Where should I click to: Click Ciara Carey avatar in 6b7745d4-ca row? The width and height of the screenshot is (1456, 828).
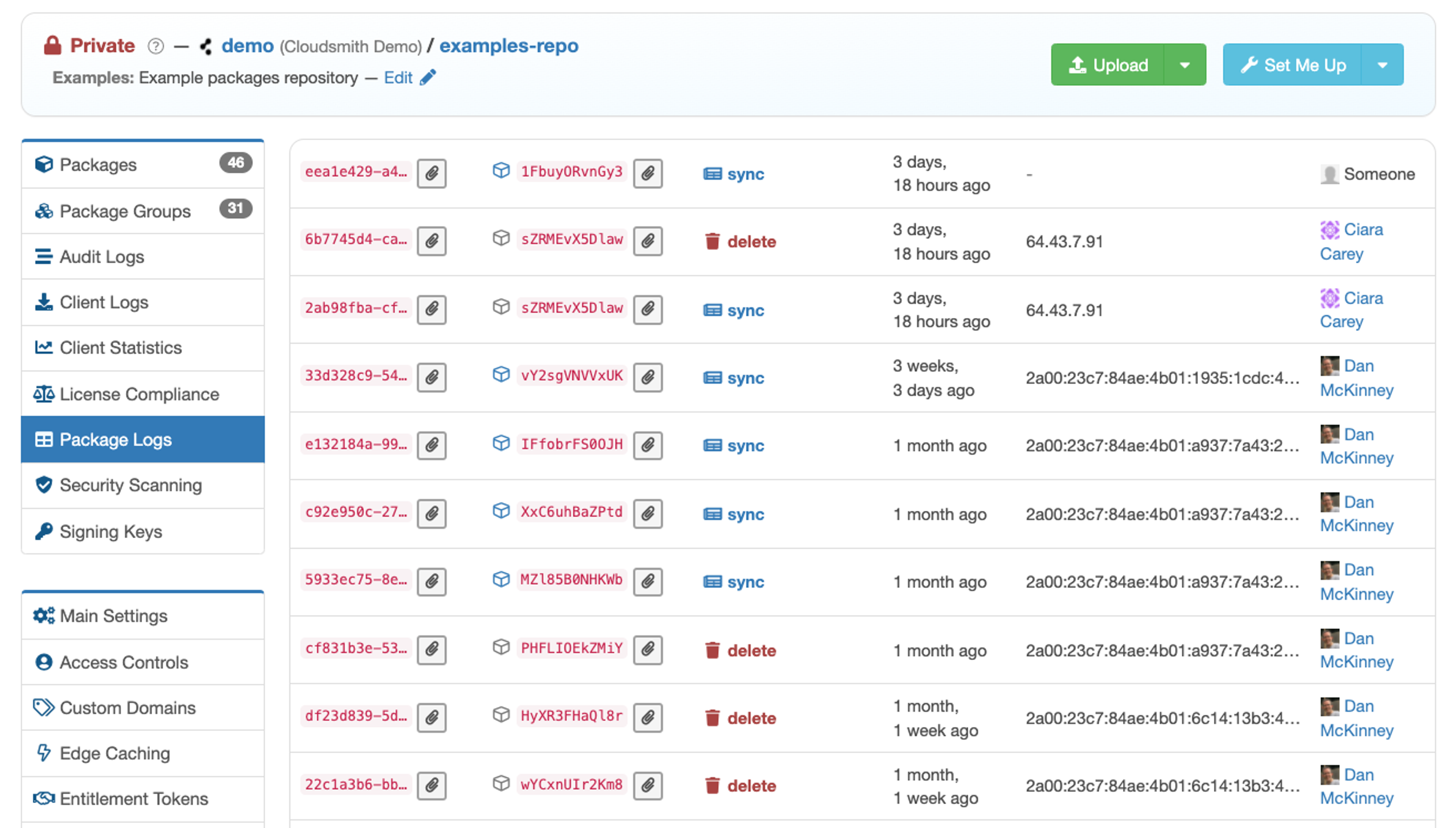click(1329, 230)
